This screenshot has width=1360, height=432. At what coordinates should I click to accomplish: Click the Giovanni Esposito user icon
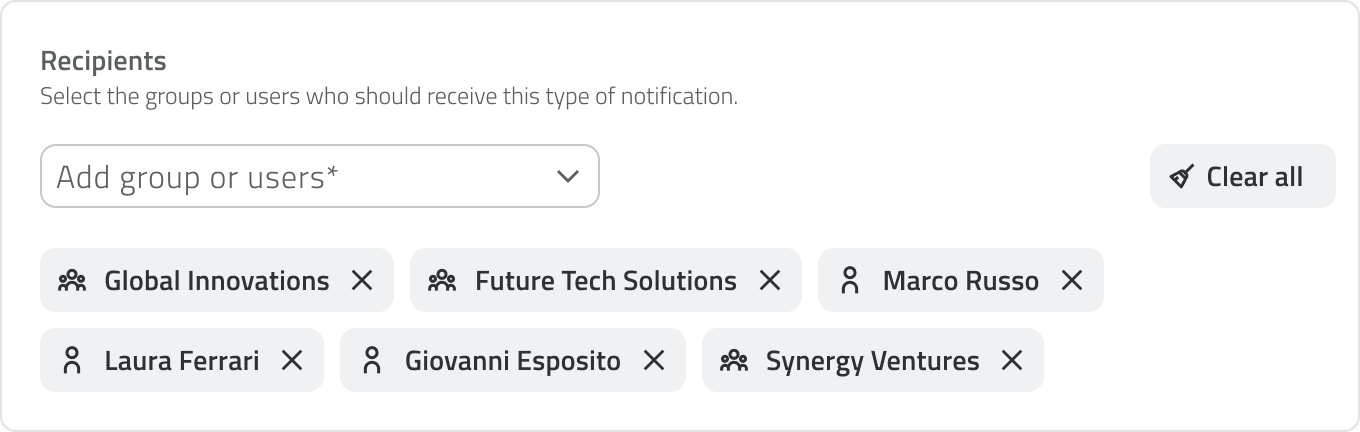[x=372, y=361]
